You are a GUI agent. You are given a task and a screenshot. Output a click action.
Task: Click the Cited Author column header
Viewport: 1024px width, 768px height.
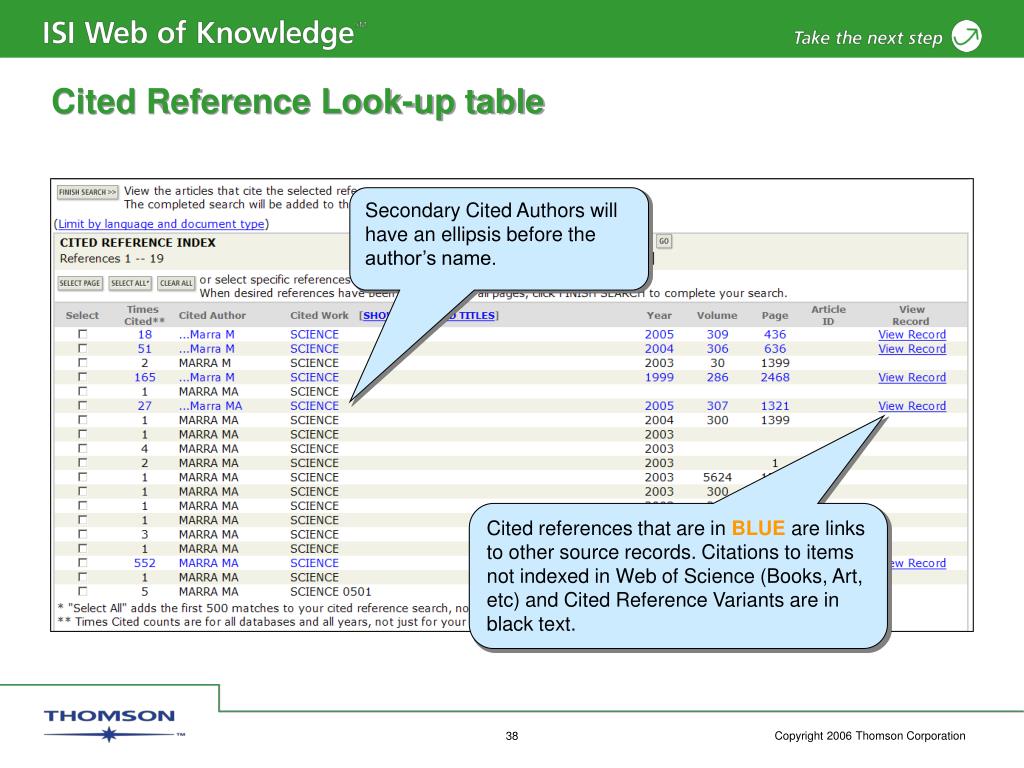212,315
